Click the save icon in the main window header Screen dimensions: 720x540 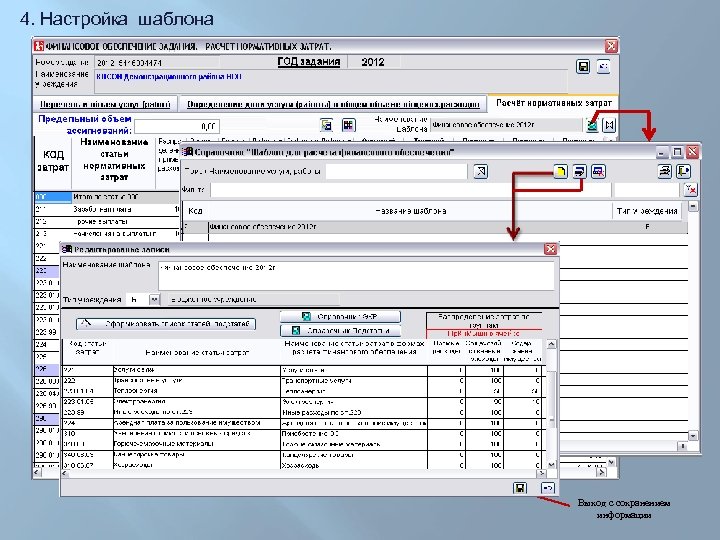[583, 67]
